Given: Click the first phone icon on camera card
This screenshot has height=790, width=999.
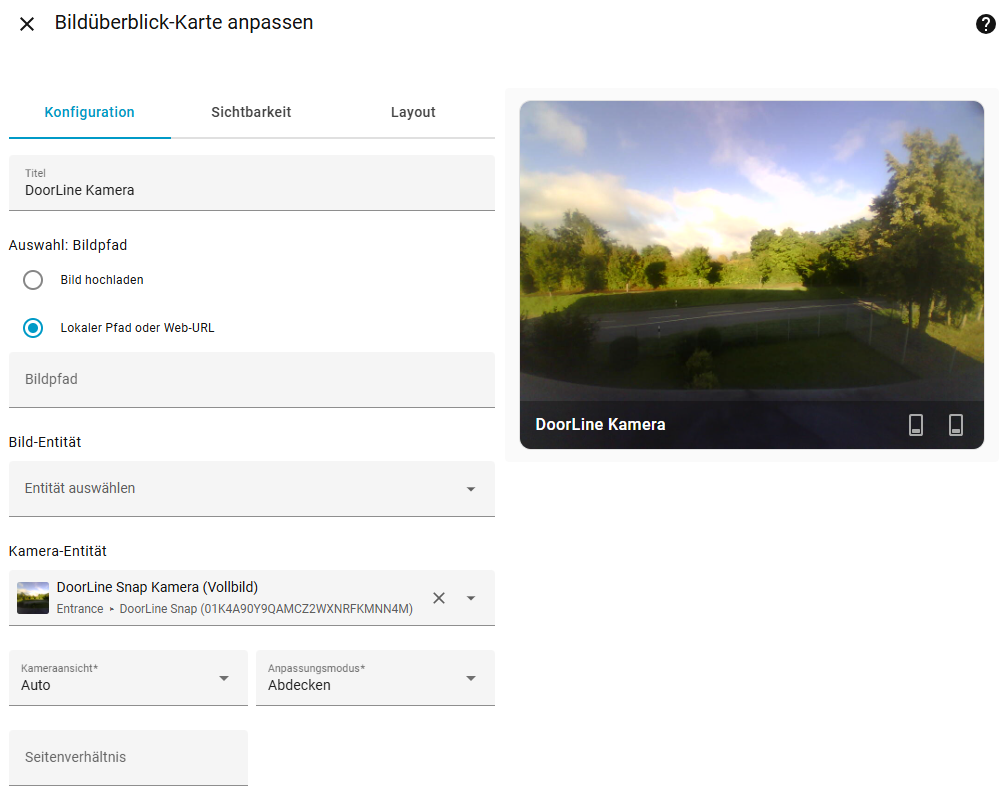Looking at the screenshot, I should click(916, 425).
